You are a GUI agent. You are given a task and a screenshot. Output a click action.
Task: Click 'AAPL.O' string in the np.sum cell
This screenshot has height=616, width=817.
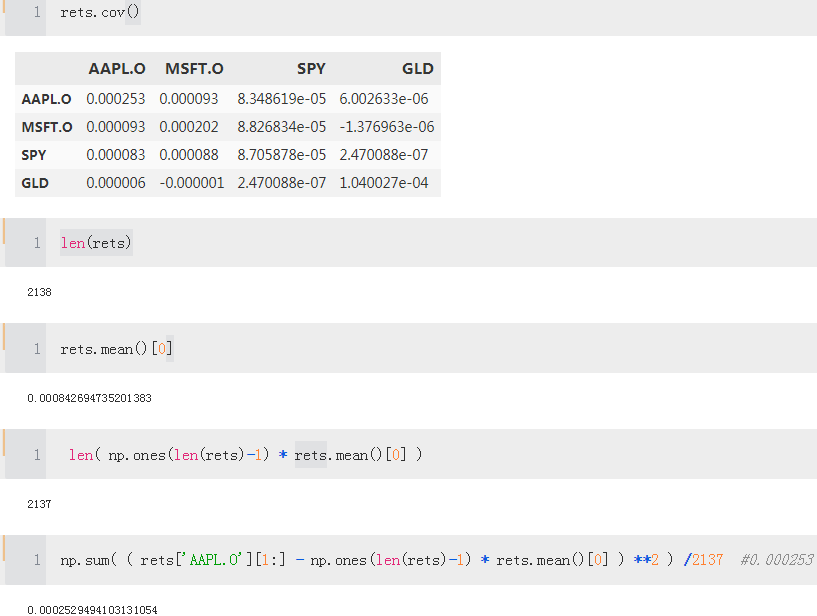[x=212, y=560]
